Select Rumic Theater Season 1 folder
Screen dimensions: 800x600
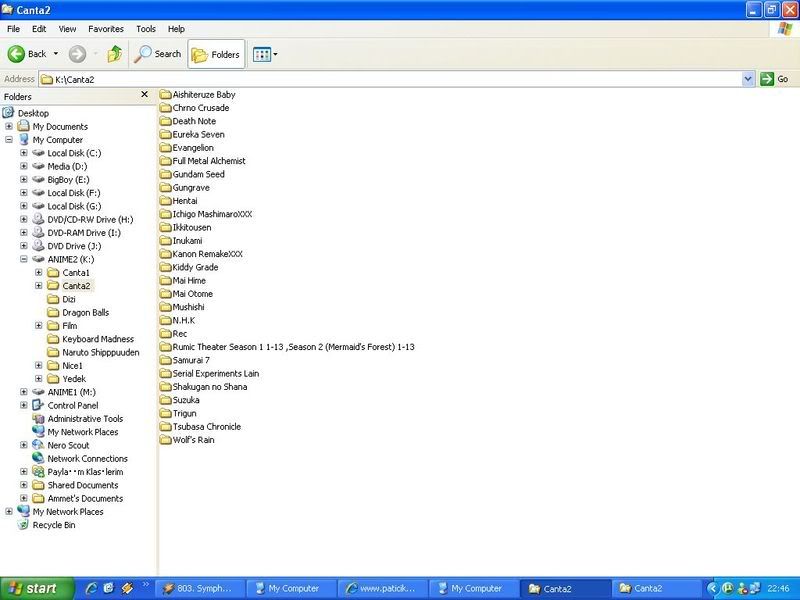tap(287, 347)
